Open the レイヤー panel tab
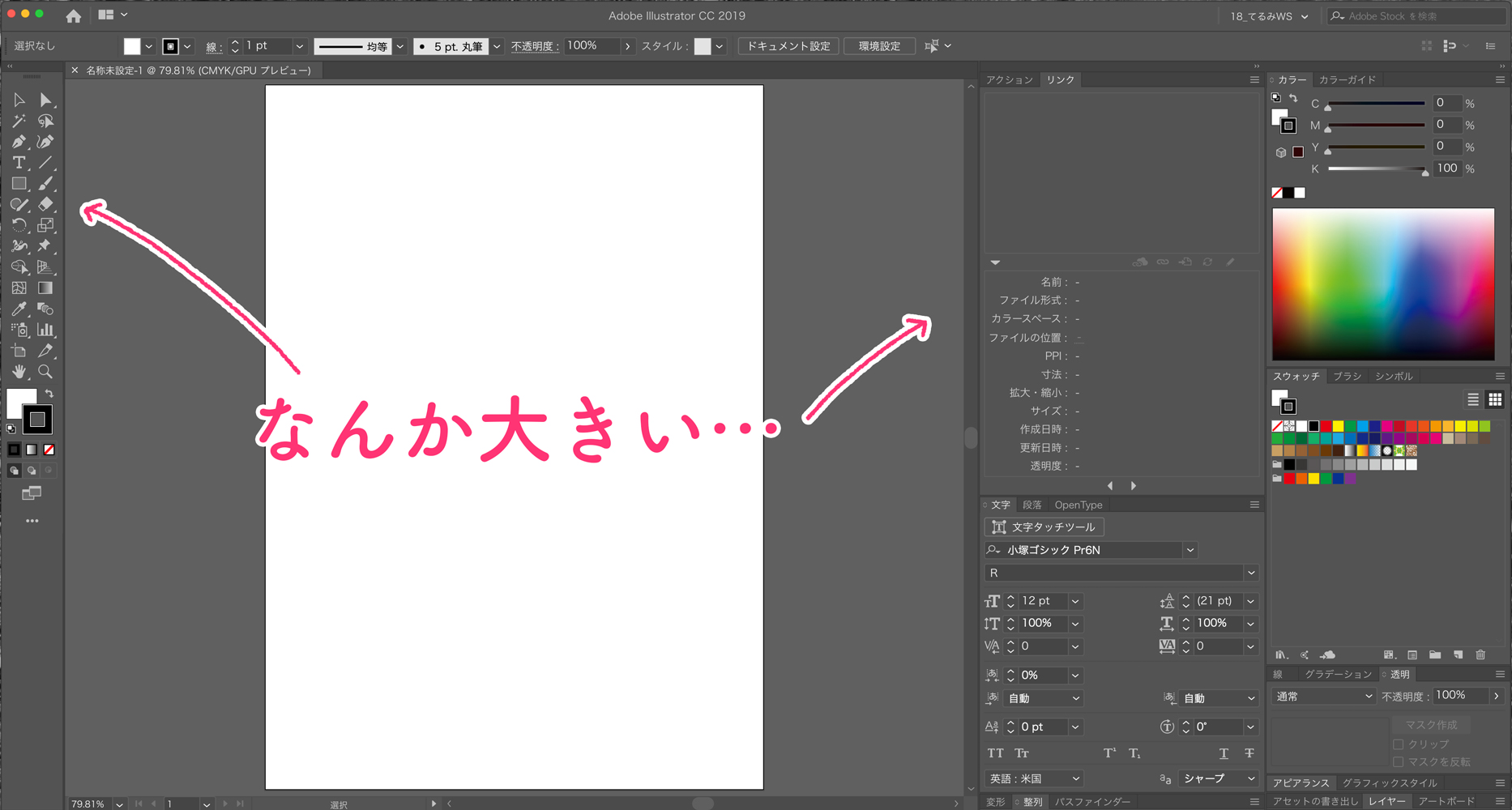 point(1387,801)
